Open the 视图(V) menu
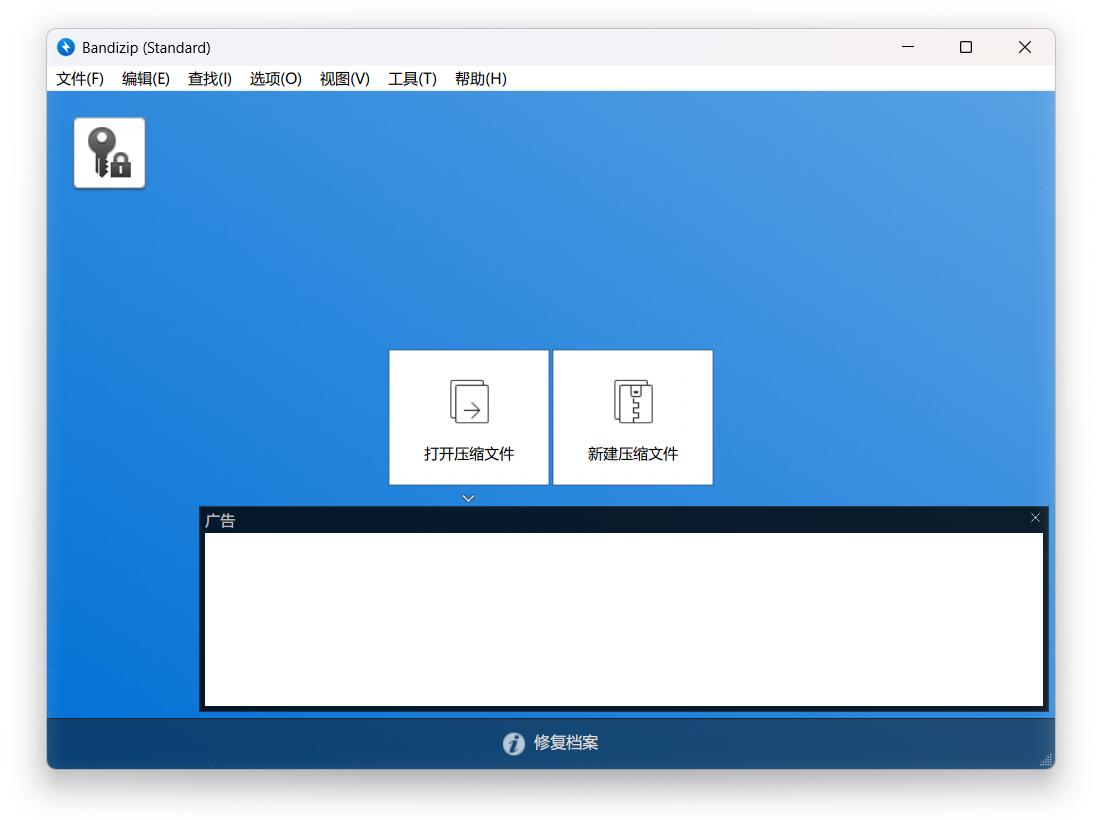The height and width of the screenshot is (820, 1105). (344, 79)
